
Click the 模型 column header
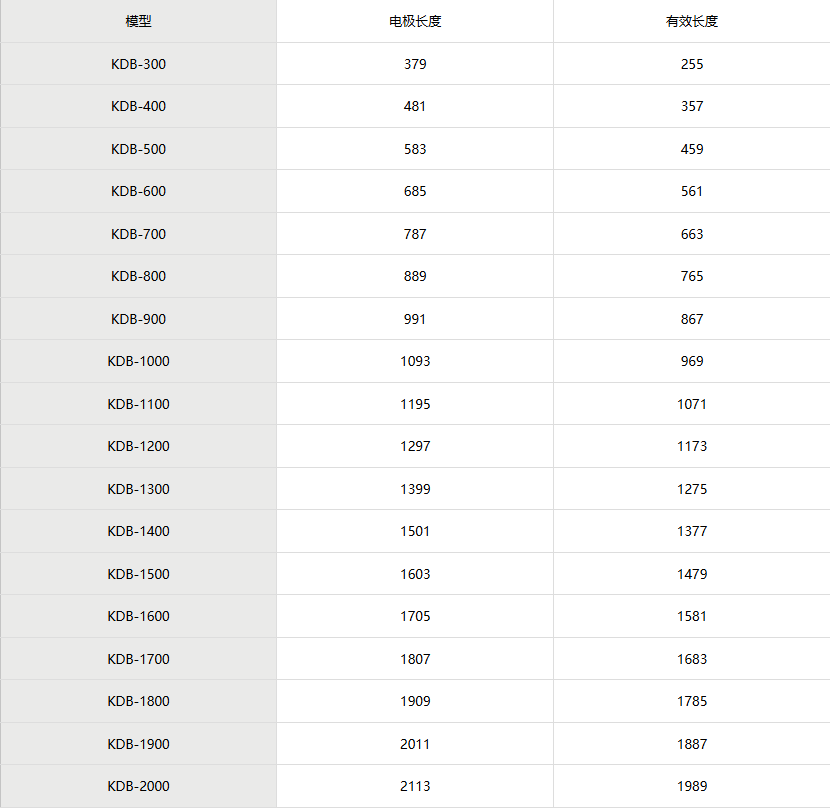[x=139, y=21]
